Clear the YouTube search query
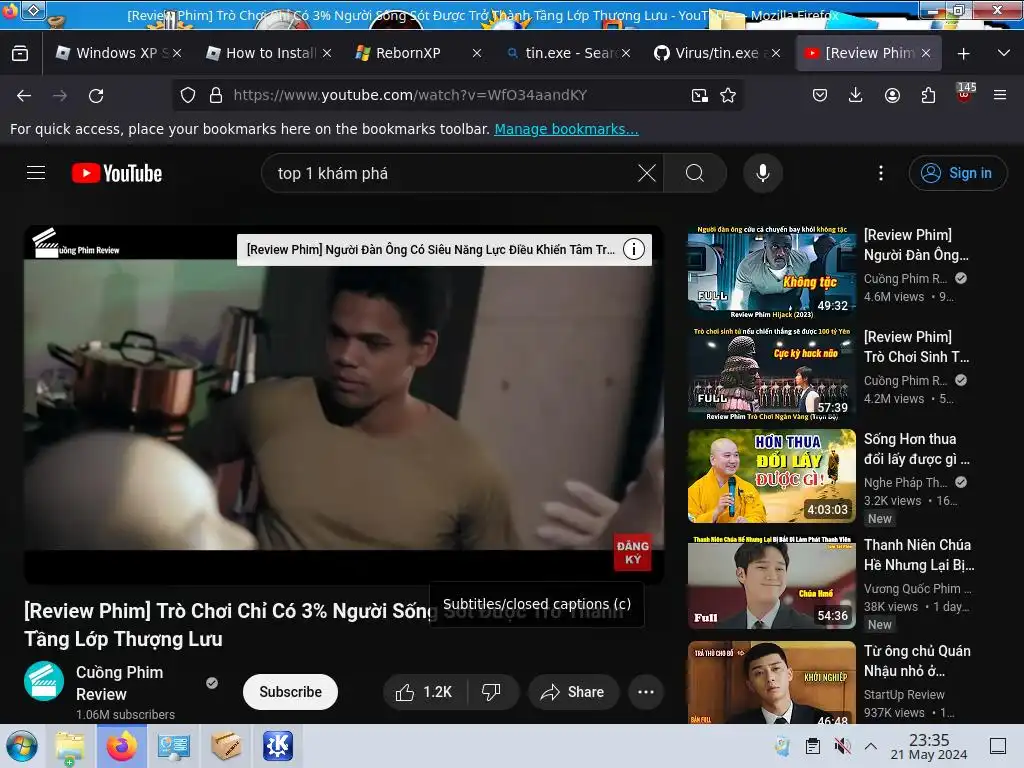 [647, 173]
